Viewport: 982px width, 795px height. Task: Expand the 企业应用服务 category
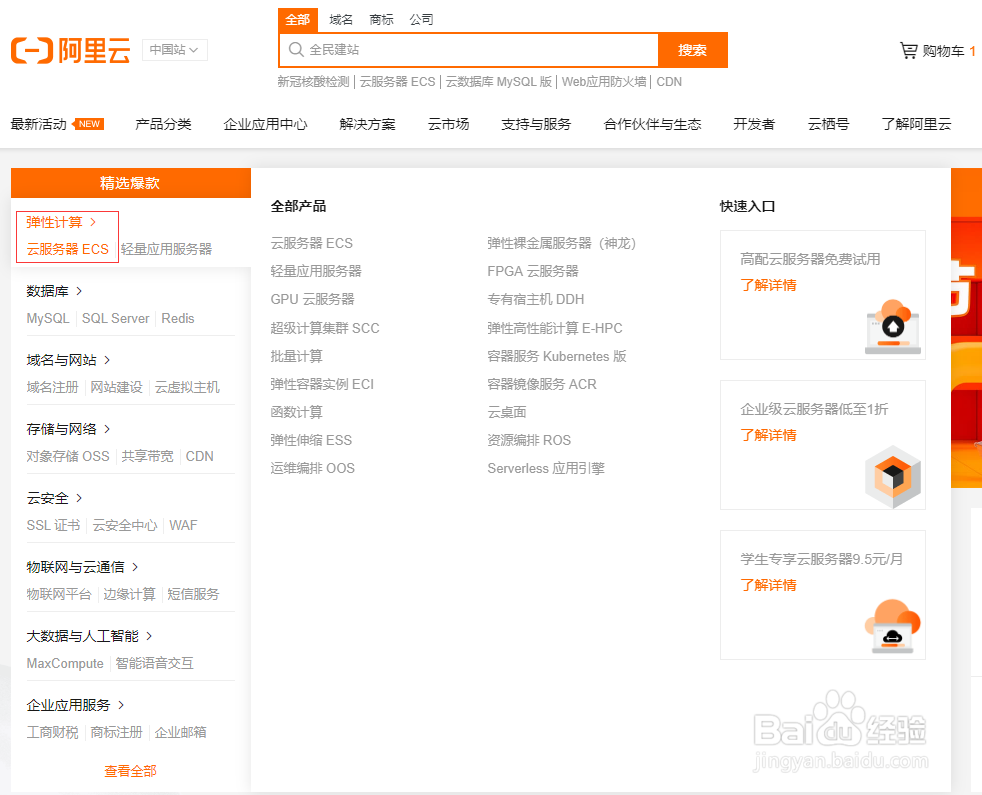[x=75, y=705]
